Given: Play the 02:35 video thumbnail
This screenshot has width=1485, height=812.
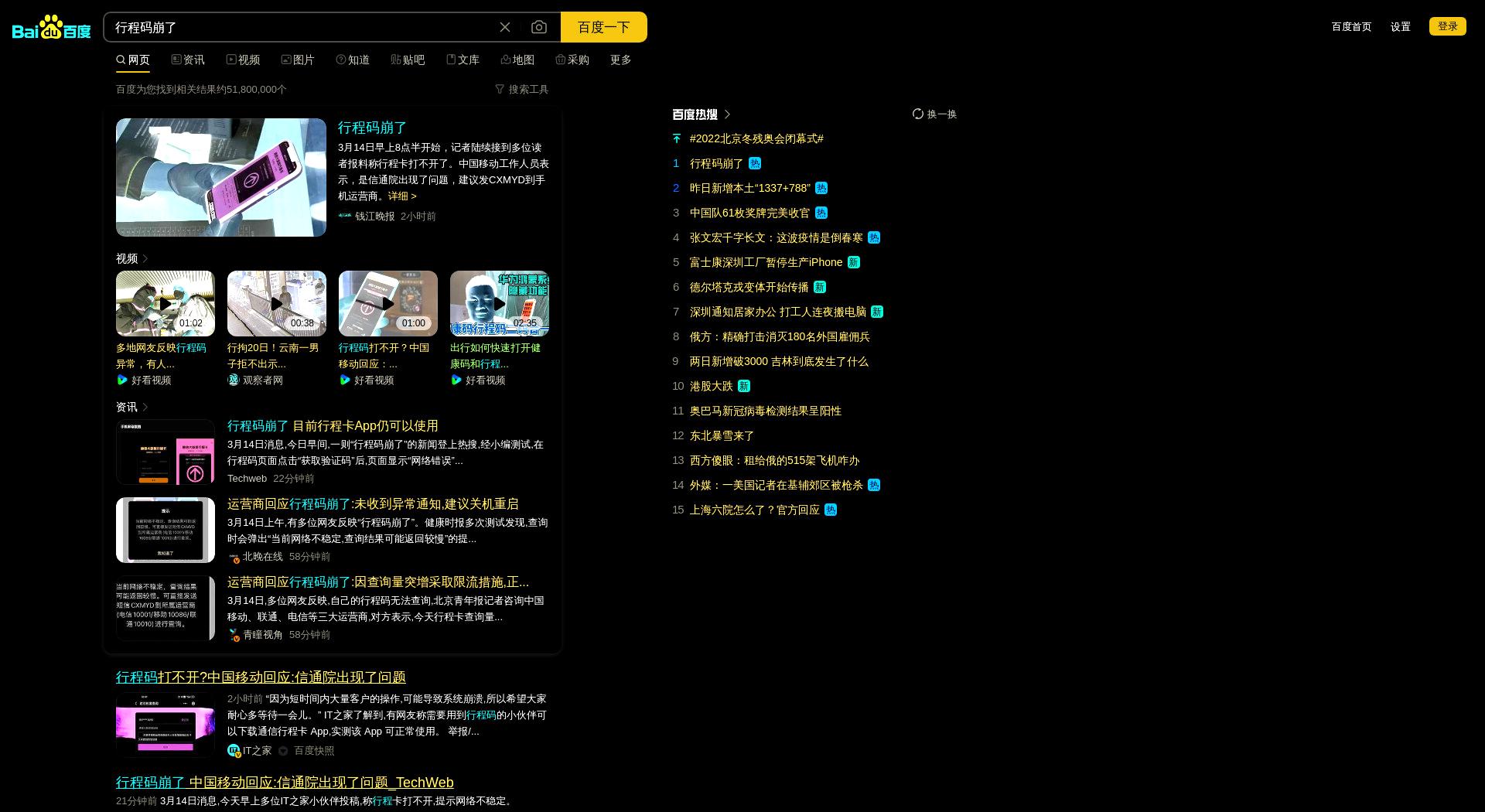Looking at the screenshot, I should pos(500,303).
